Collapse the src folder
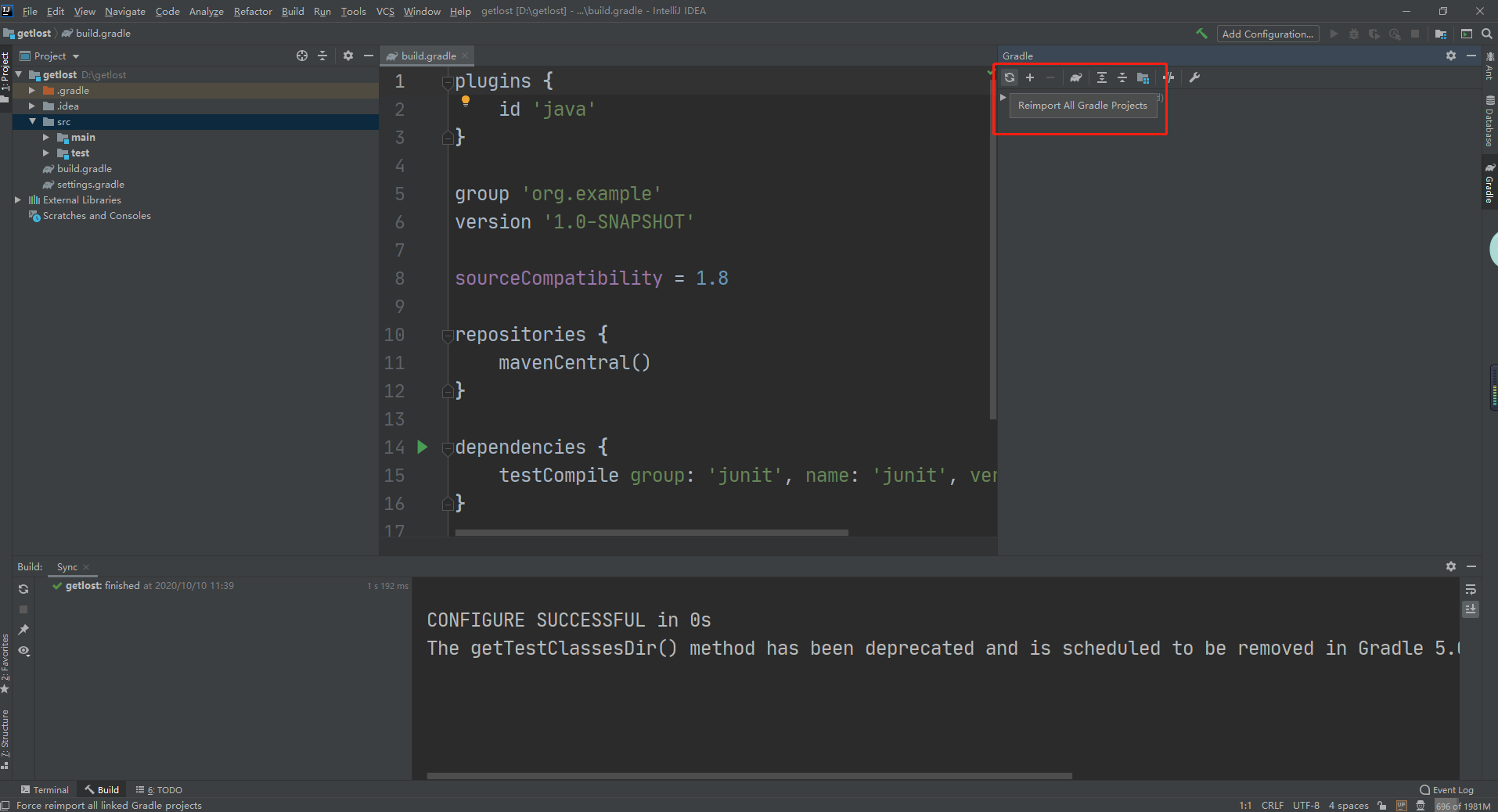1498x812 pixels. point(32,121)
